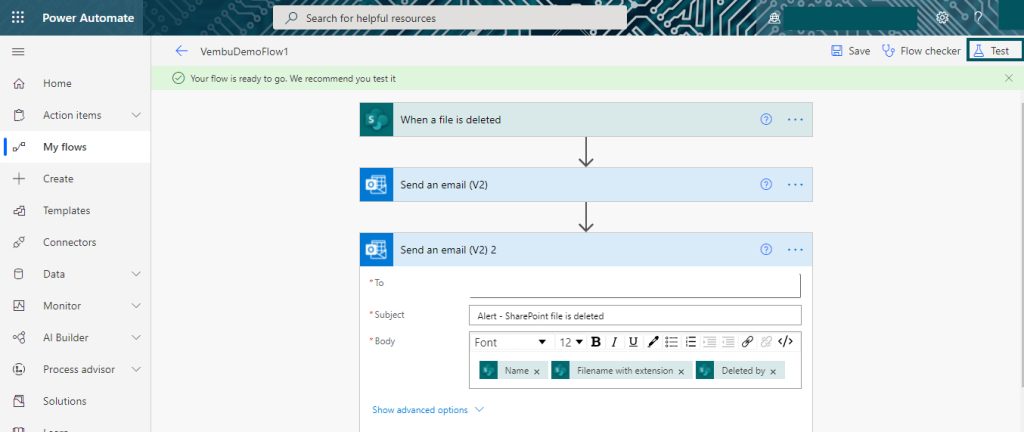Click the Subject field

(x=635, y=315)
